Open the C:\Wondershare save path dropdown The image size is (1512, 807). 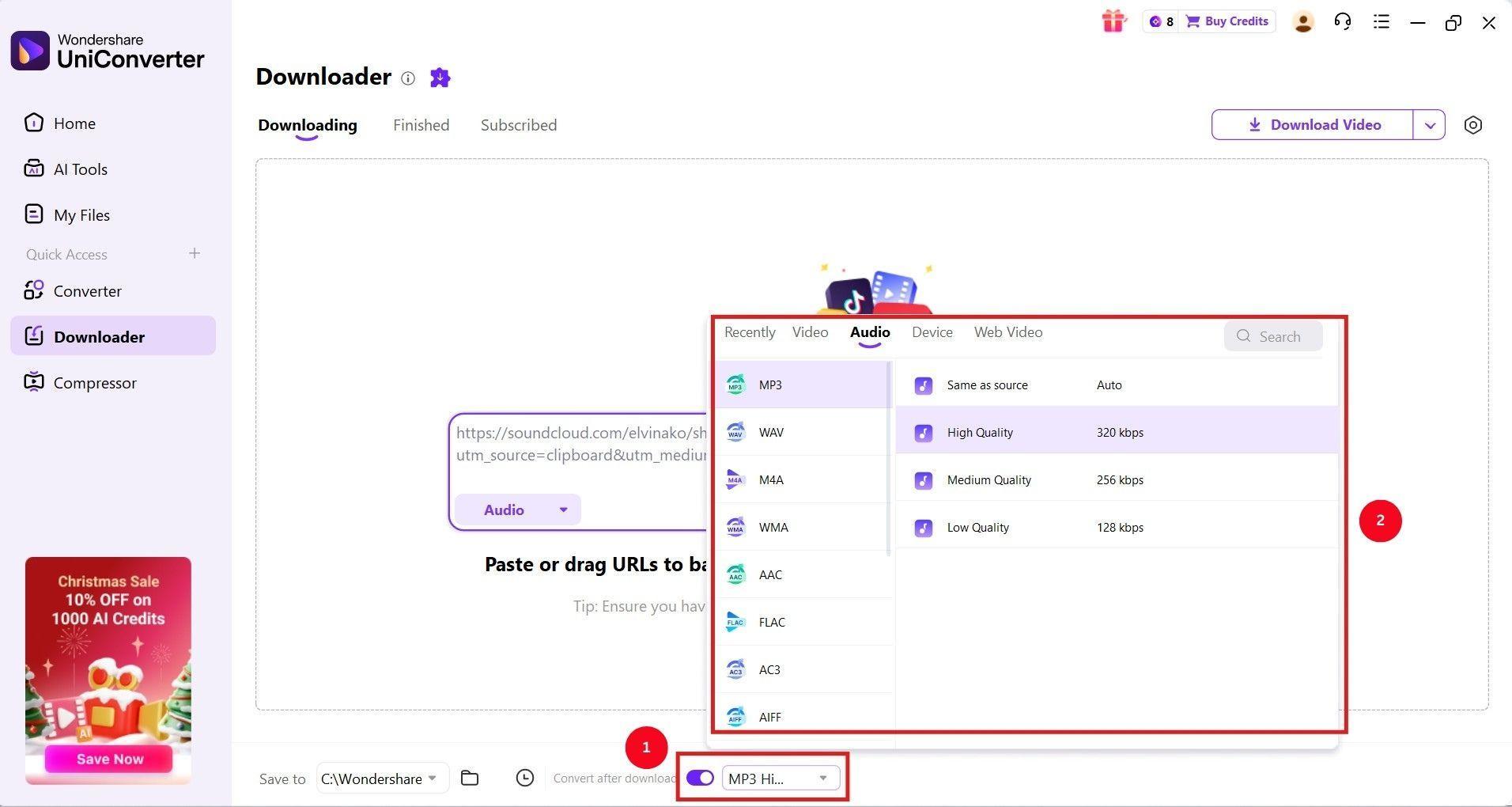pyautogui.click(x=383, y=779)
